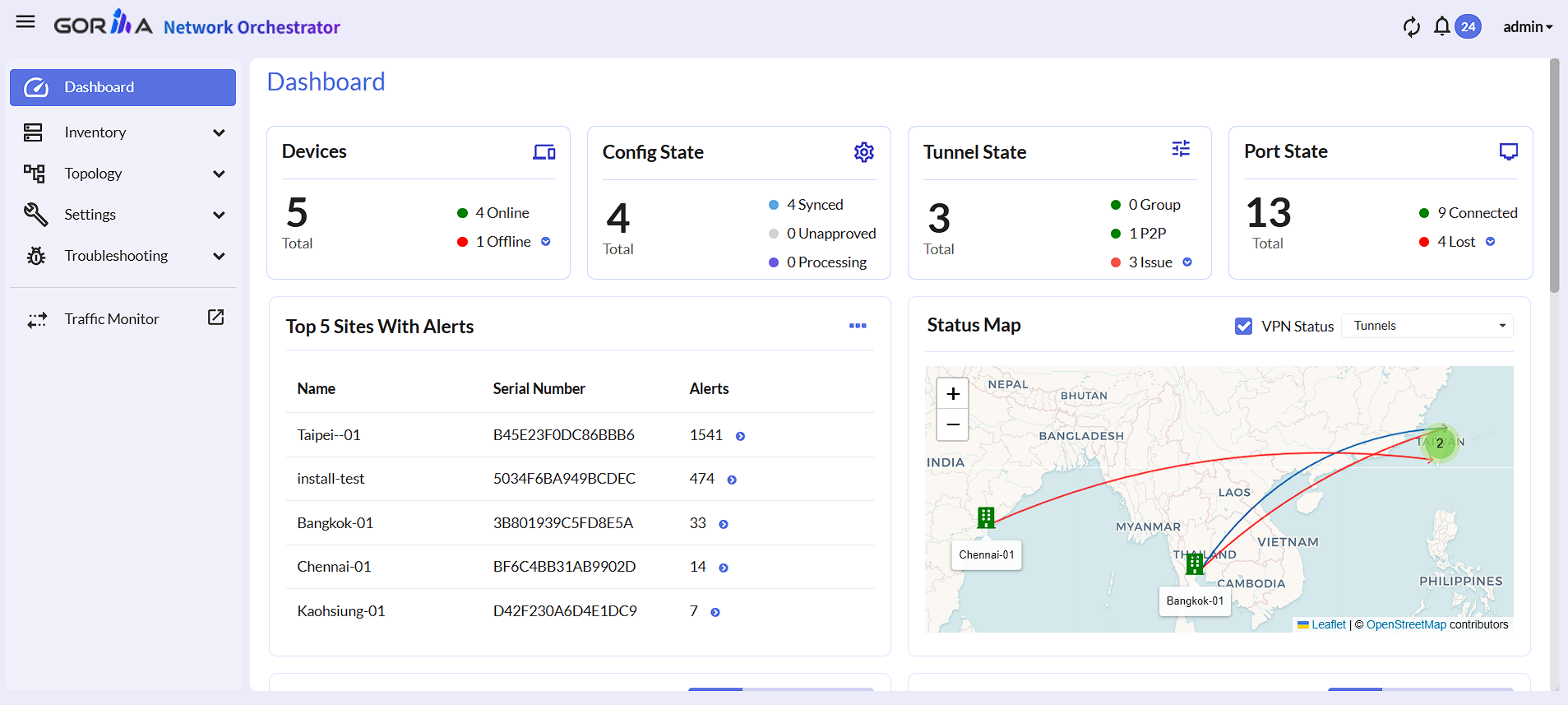Viewport: 1568px width, 705px height.
Task: Click the Tunnel State filter icon
Action: tap(1181, 149)
